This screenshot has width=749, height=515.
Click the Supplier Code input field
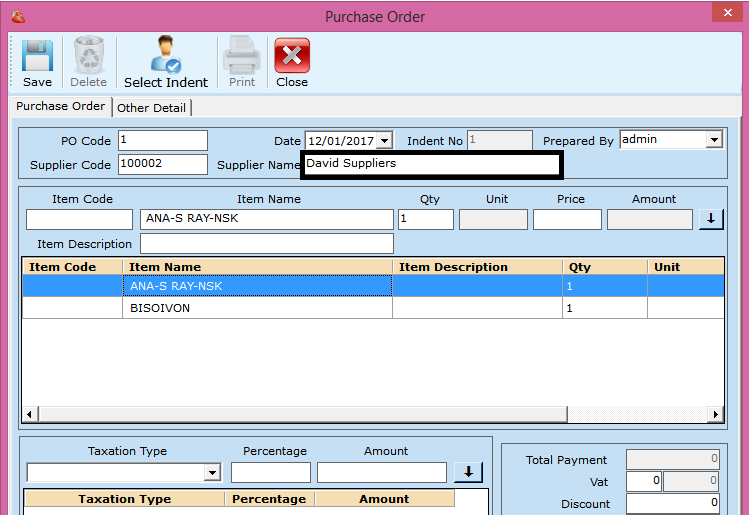tap(162, 164)
